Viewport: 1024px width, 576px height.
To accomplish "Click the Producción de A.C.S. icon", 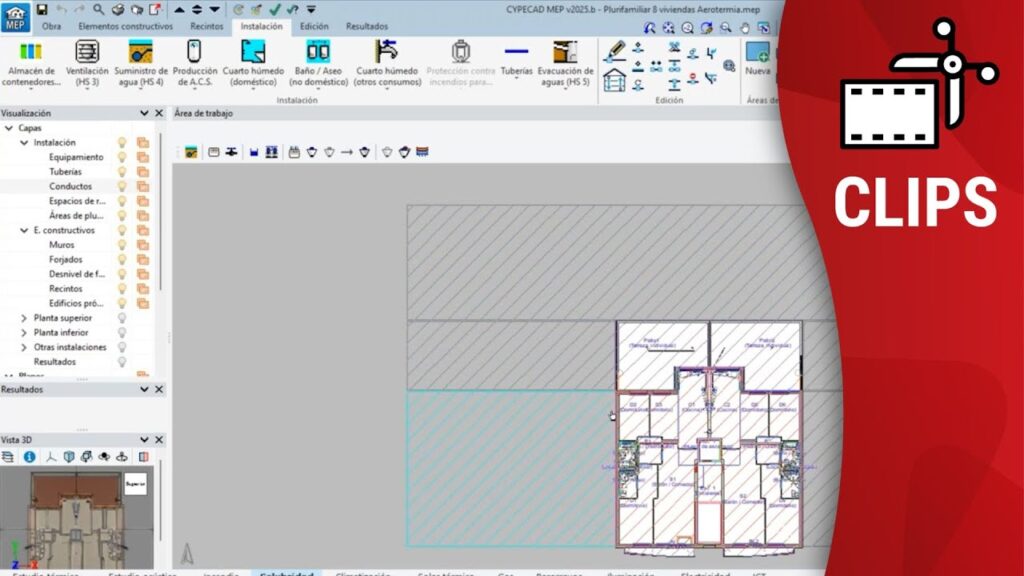I will (194, 53).
